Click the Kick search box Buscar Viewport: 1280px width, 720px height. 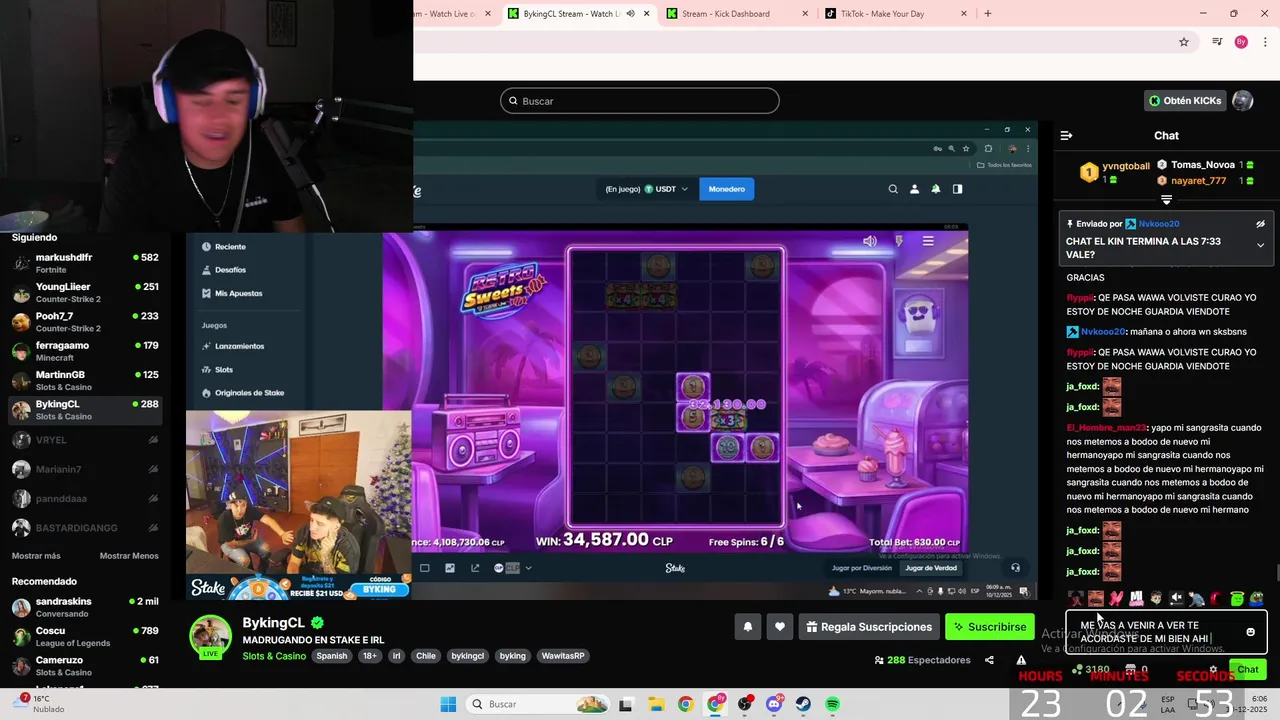640,101
